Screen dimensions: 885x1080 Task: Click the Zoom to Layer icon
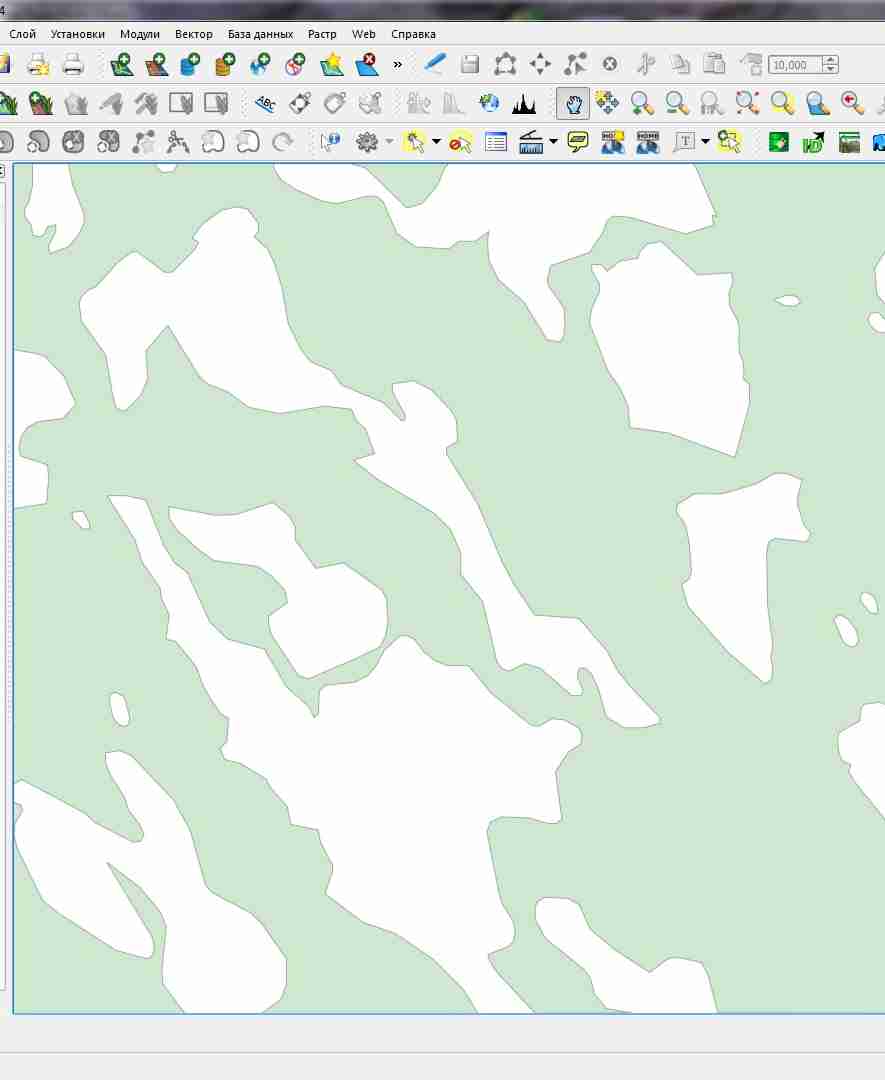(x=818, y=104)
